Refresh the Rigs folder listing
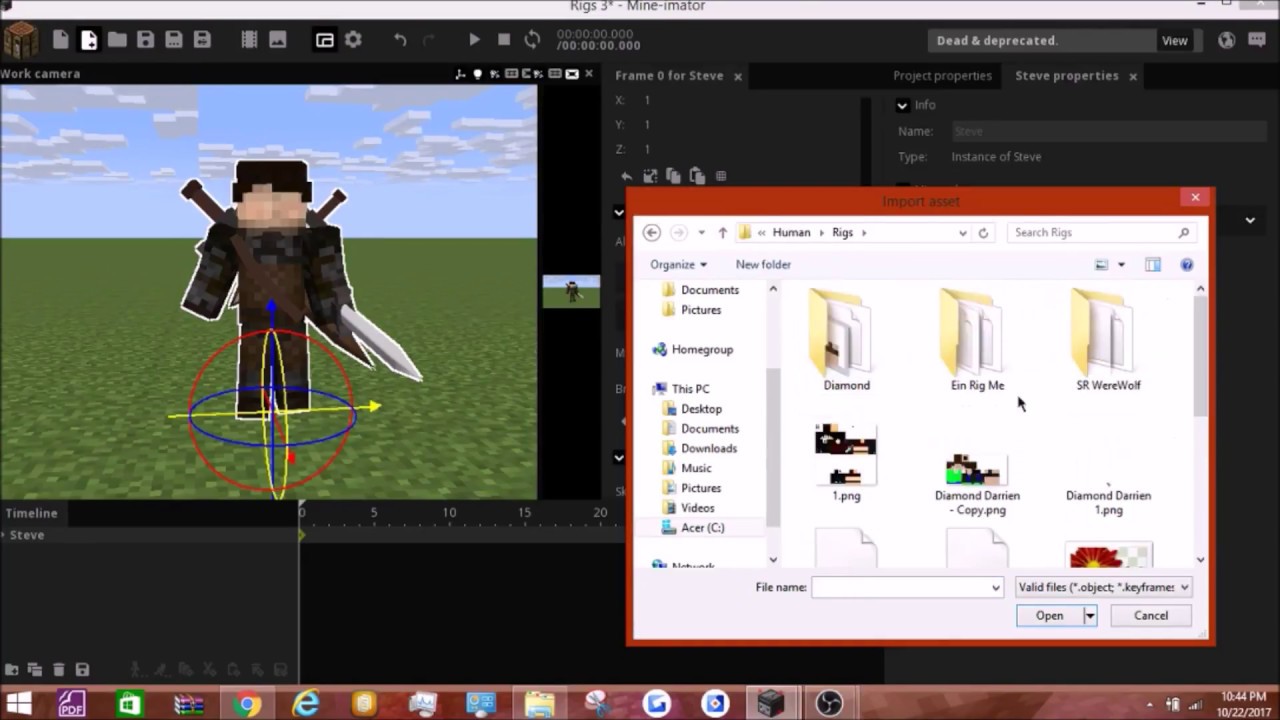This screenshot has height=720, width=1280. click(983, 232)
